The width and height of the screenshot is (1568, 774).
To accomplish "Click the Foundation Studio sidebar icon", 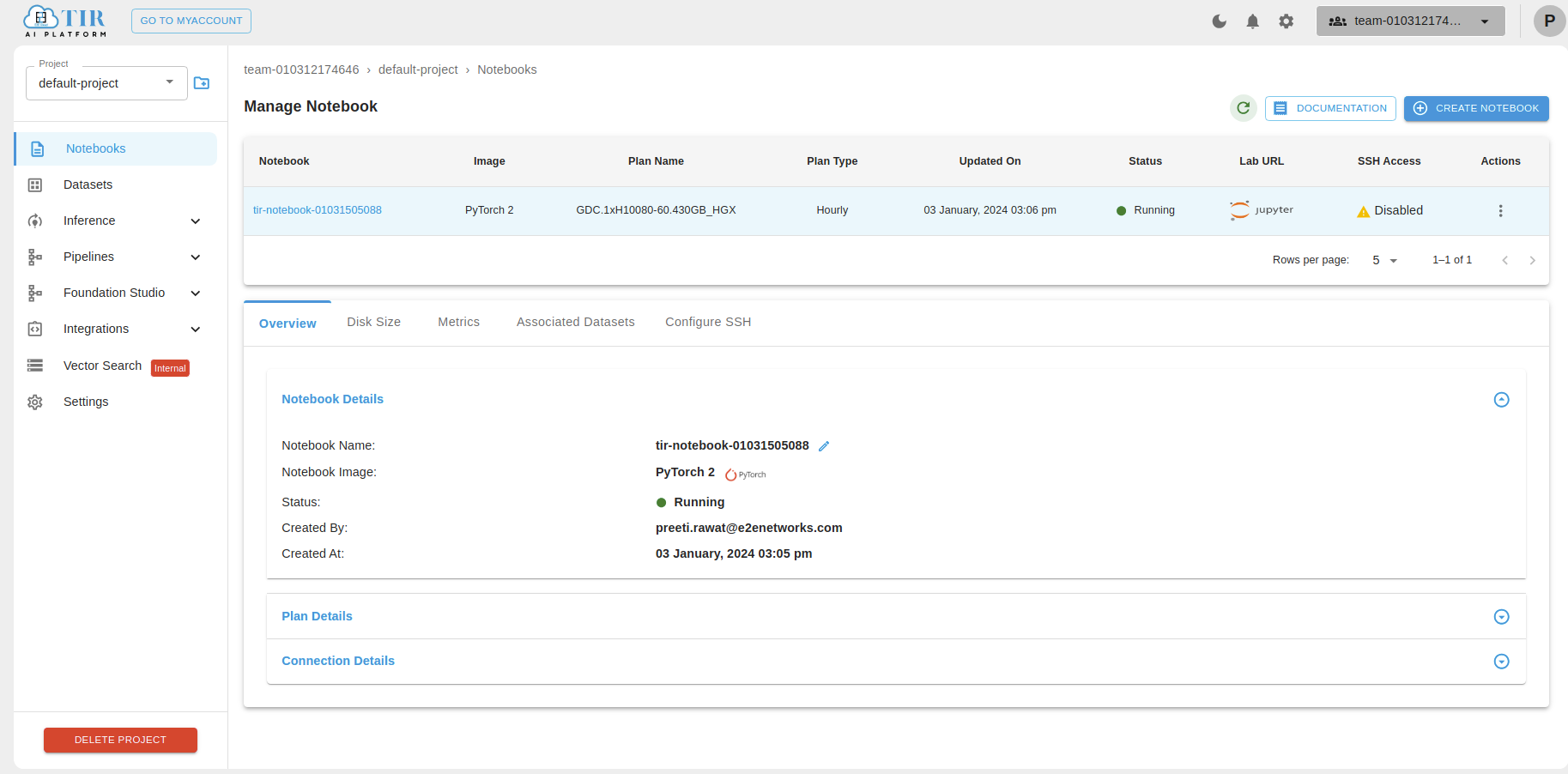I will [x=35, y=293].
